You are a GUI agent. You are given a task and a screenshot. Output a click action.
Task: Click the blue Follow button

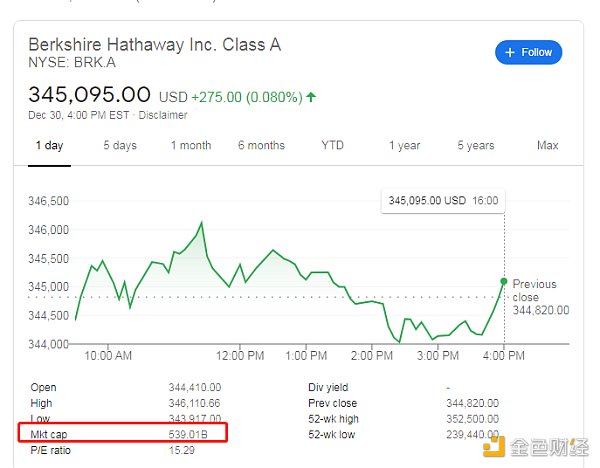point(528,52)
